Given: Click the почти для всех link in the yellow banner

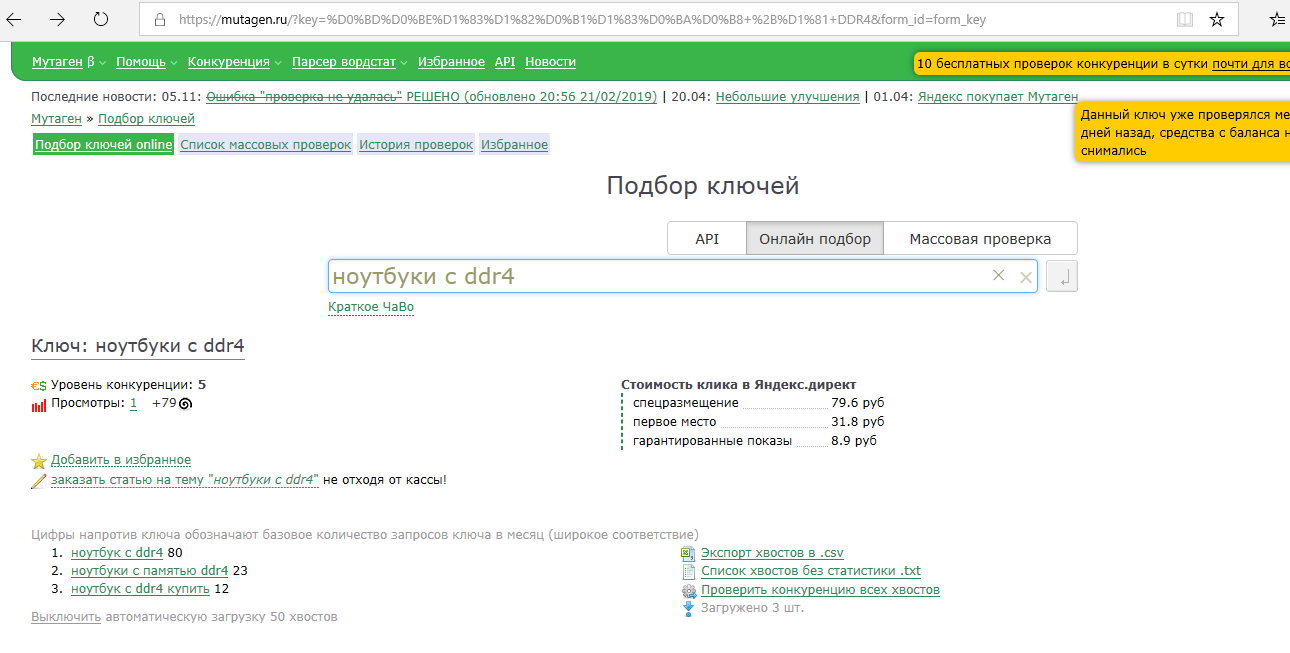Looking at the screenshot, I should [x=1250, y=64].
